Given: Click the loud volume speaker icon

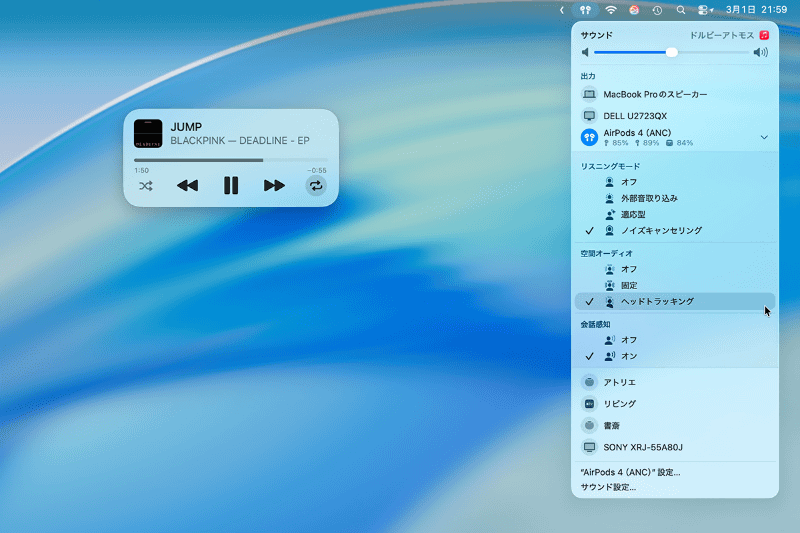Looking at the screenshot, I should coord(761,53).
